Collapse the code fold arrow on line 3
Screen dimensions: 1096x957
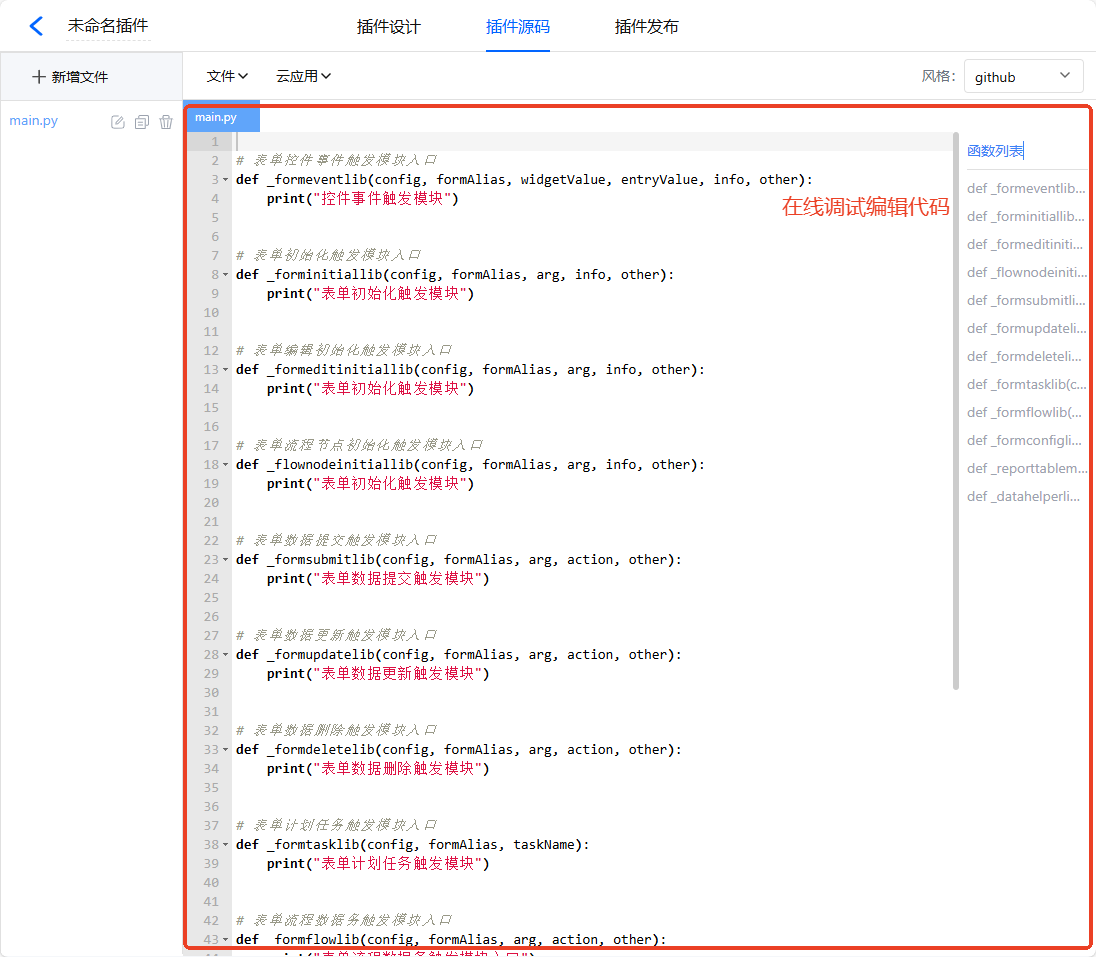(x=226, y=181)
